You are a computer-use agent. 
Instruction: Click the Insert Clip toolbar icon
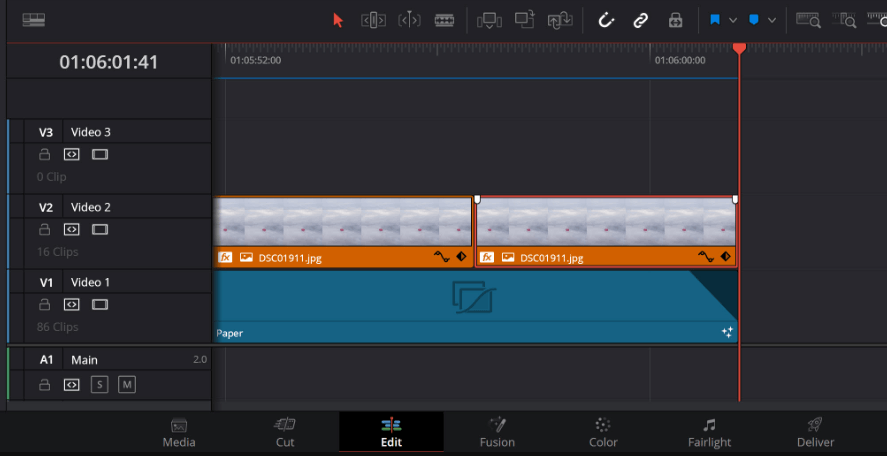(x=489, y=20)
